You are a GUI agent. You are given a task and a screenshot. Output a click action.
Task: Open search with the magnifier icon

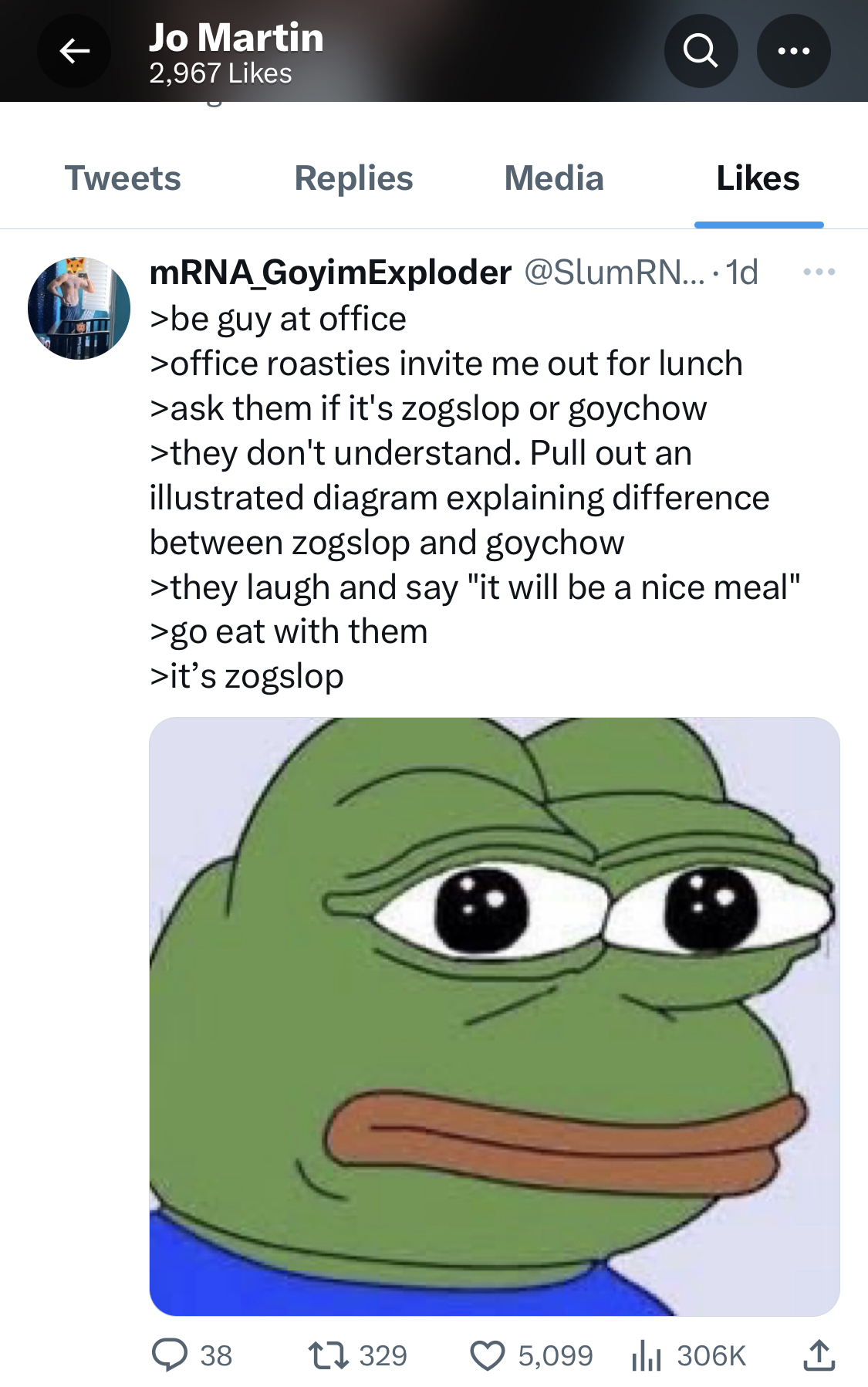pyautogui.click(x=701, y=51)
